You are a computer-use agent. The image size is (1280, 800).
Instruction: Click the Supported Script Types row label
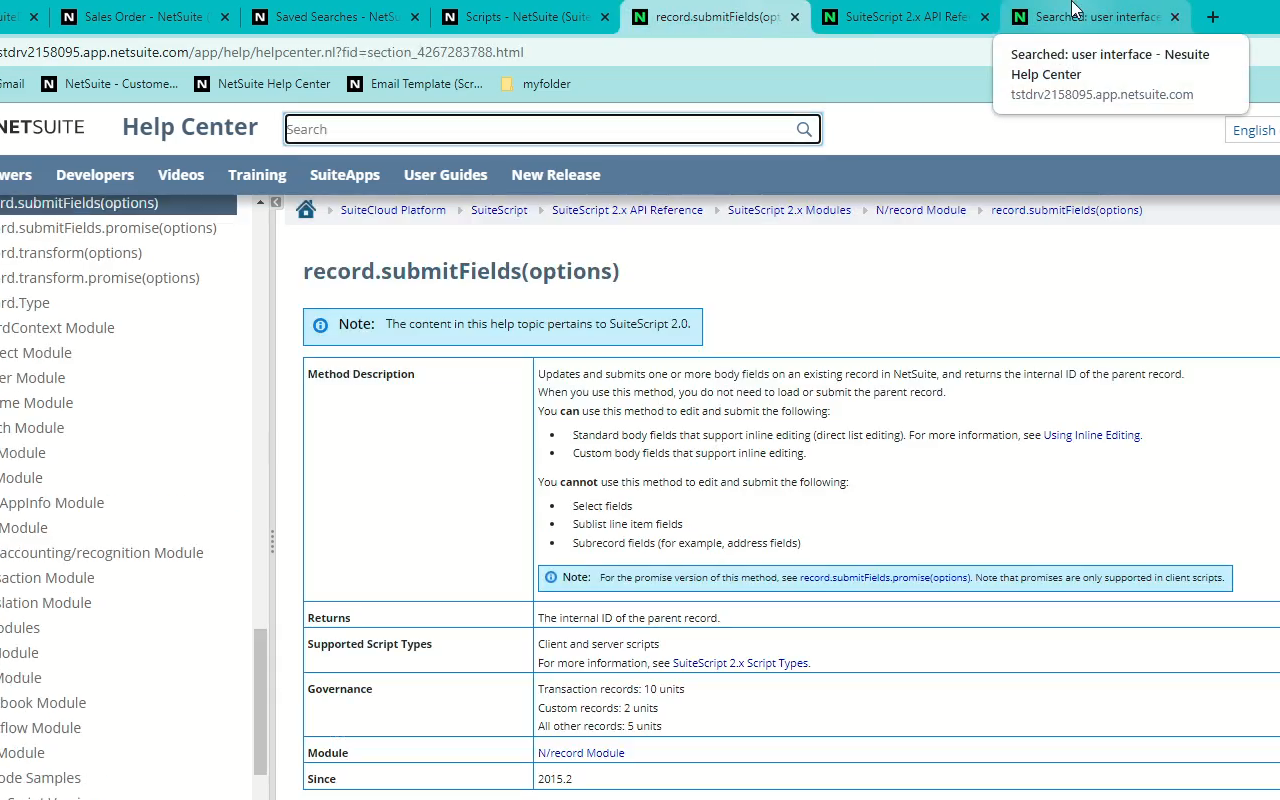pyautogui.click(x=370, y=644)
